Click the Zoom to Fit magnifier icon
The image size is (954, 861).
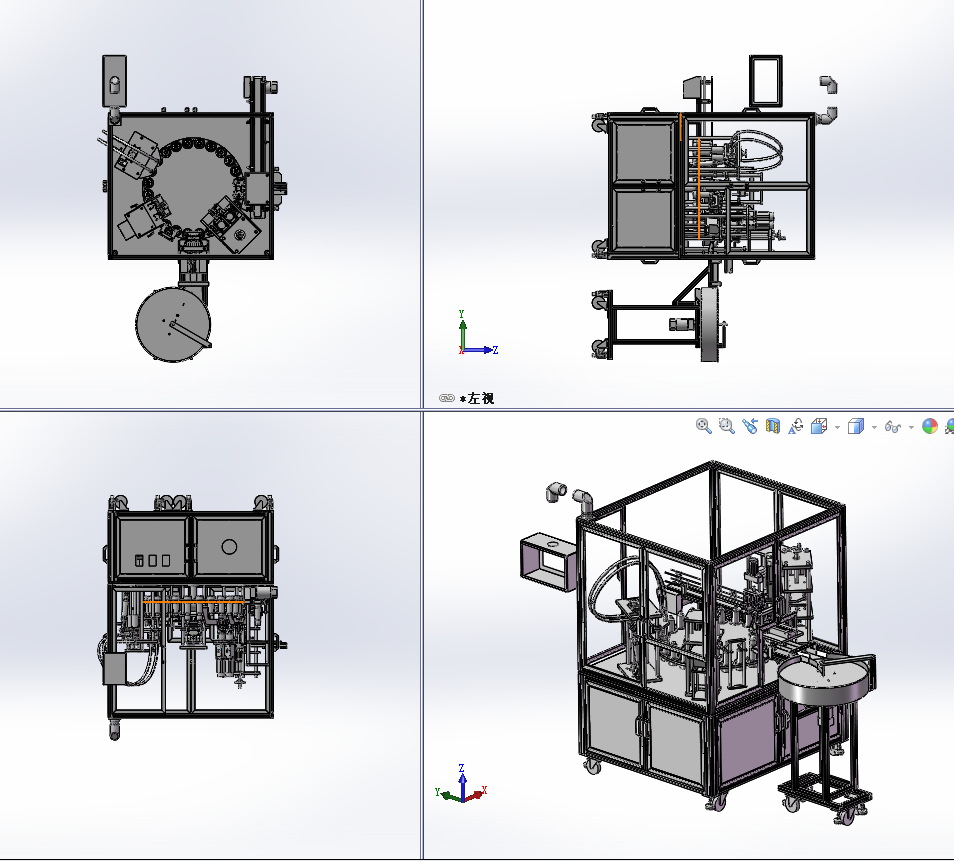[704, 426]
